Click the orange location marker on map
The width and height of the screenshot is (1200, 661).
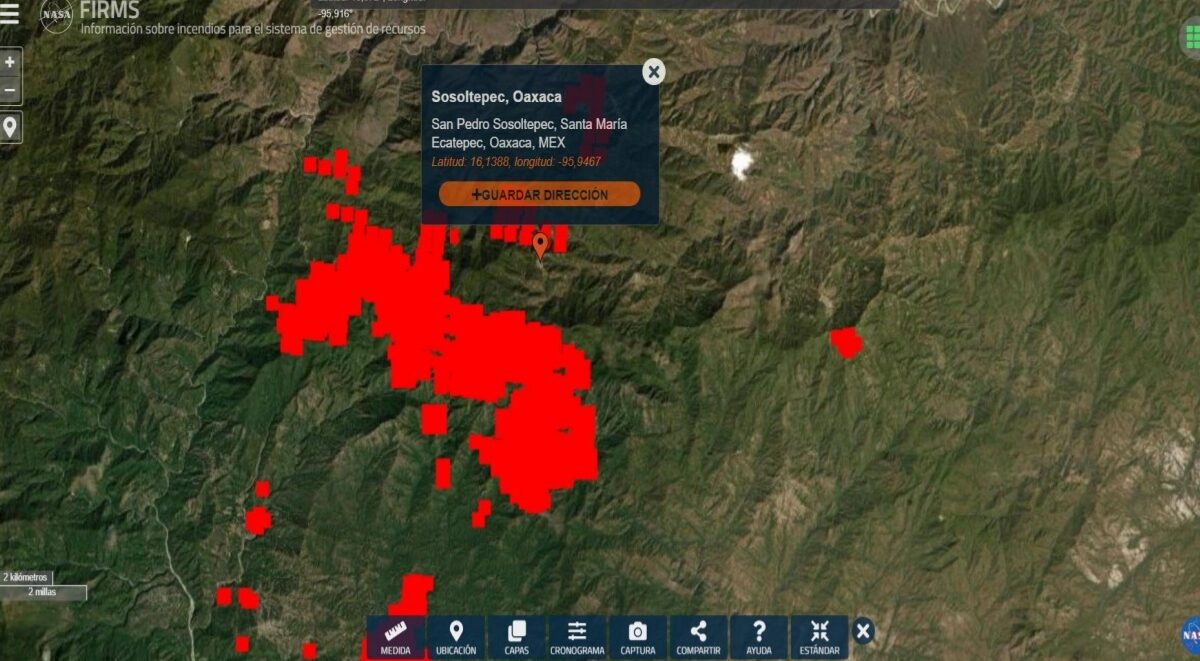[540, 243]
